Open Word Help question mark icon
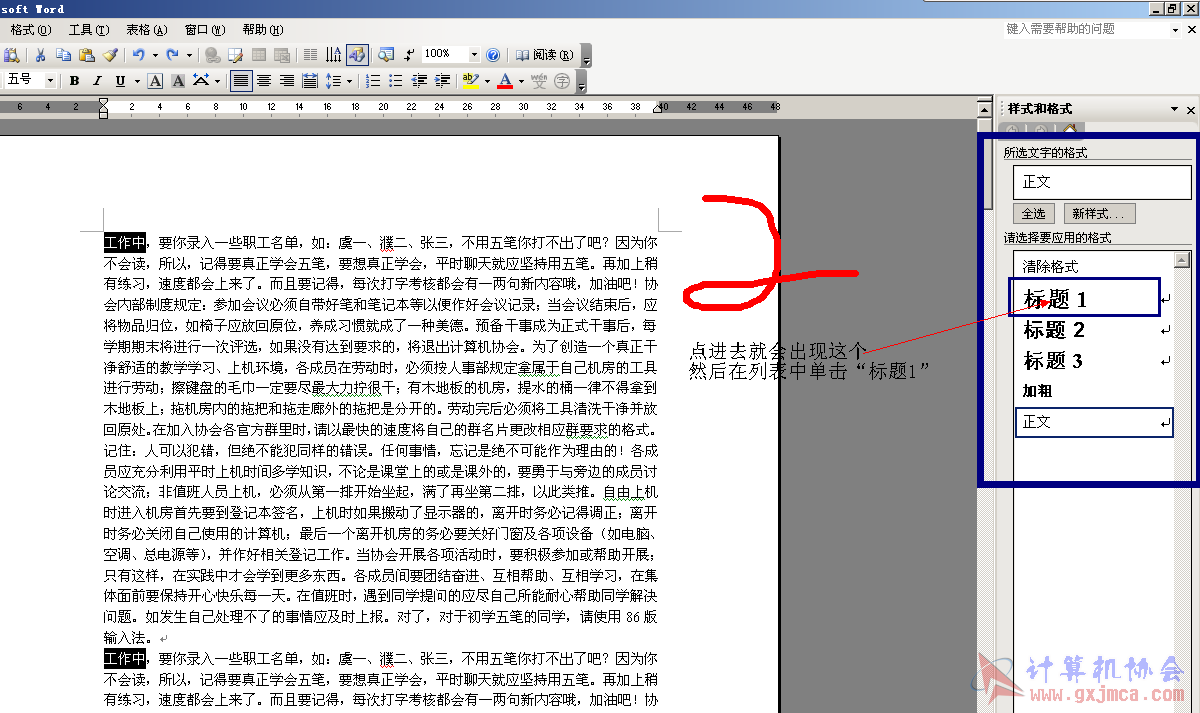The width and height of the screenshot is (1200, 713). pyautogui.click(x=492, y=55)
